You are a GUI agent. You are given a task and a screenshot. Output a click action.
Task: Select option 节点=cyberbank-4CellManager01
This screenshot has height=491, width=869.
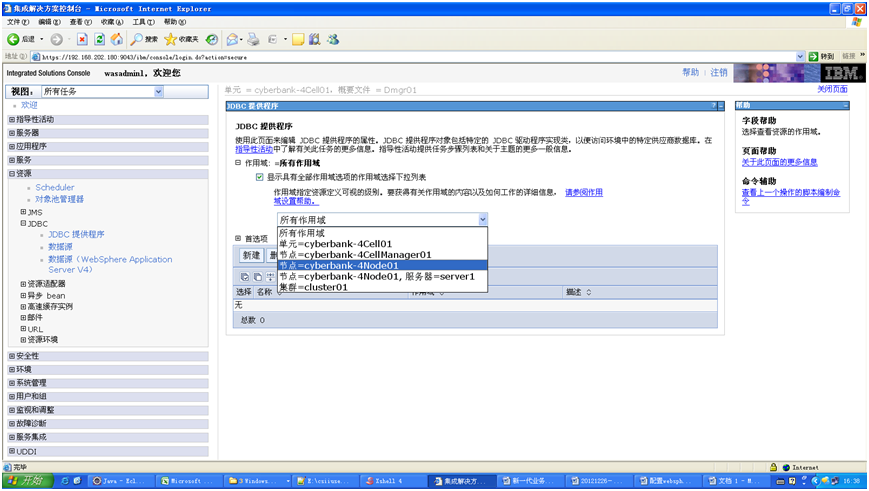point(382,255)
